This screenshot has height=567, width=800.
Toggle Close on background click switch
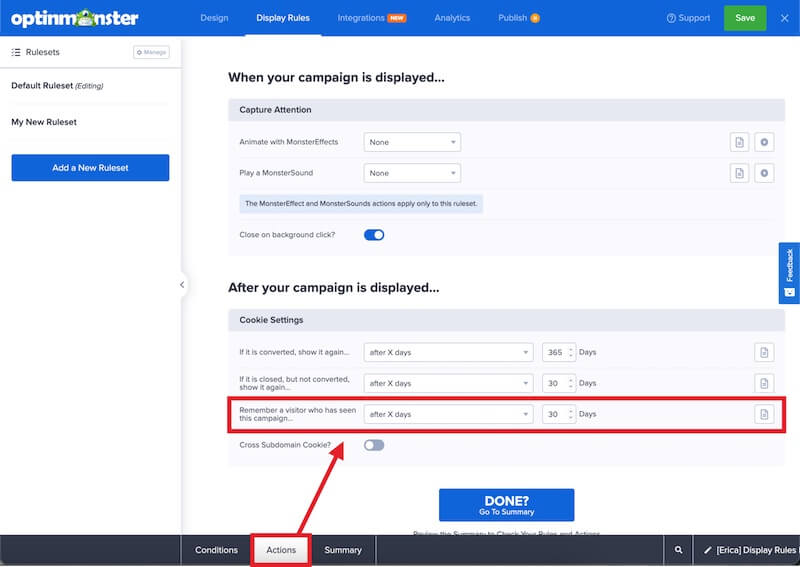[374, 235]
